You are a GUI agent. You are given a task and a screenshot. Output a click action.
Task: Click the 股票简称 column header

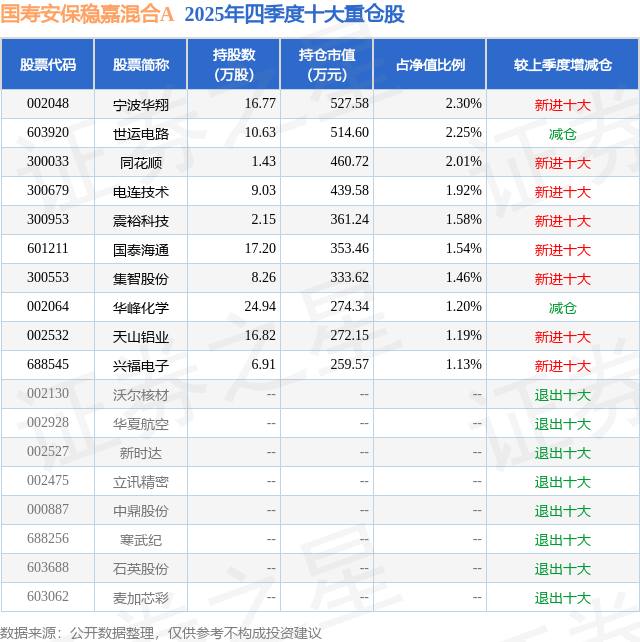(x=140, y=64)
